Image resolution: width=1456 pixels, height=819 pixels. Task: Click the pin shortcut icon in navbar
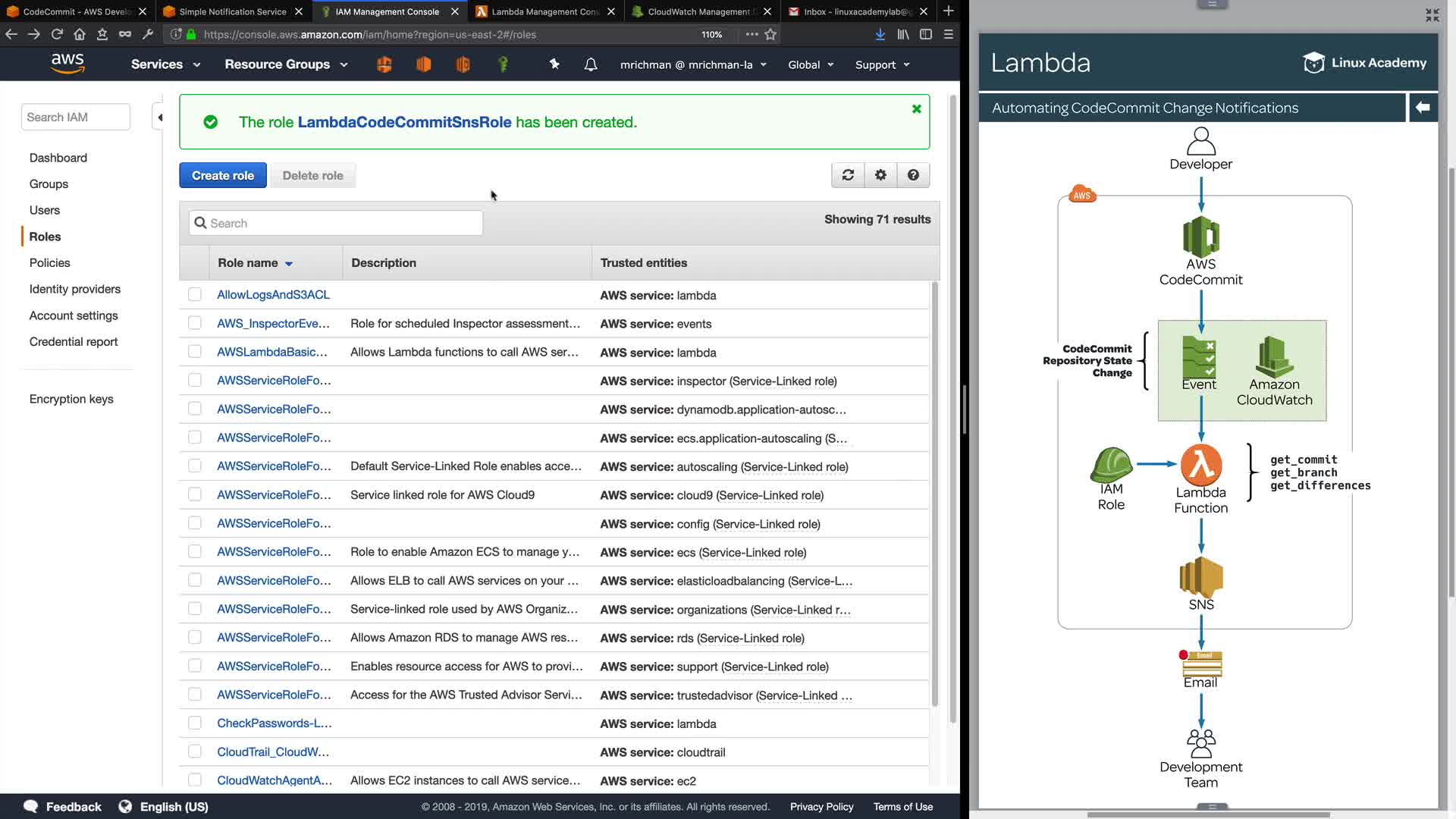(x=554, y=64)
